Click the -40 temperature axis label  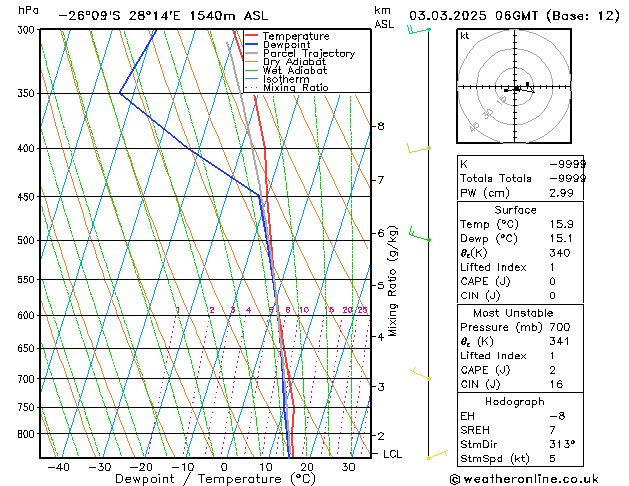click(x=59, y=467)
